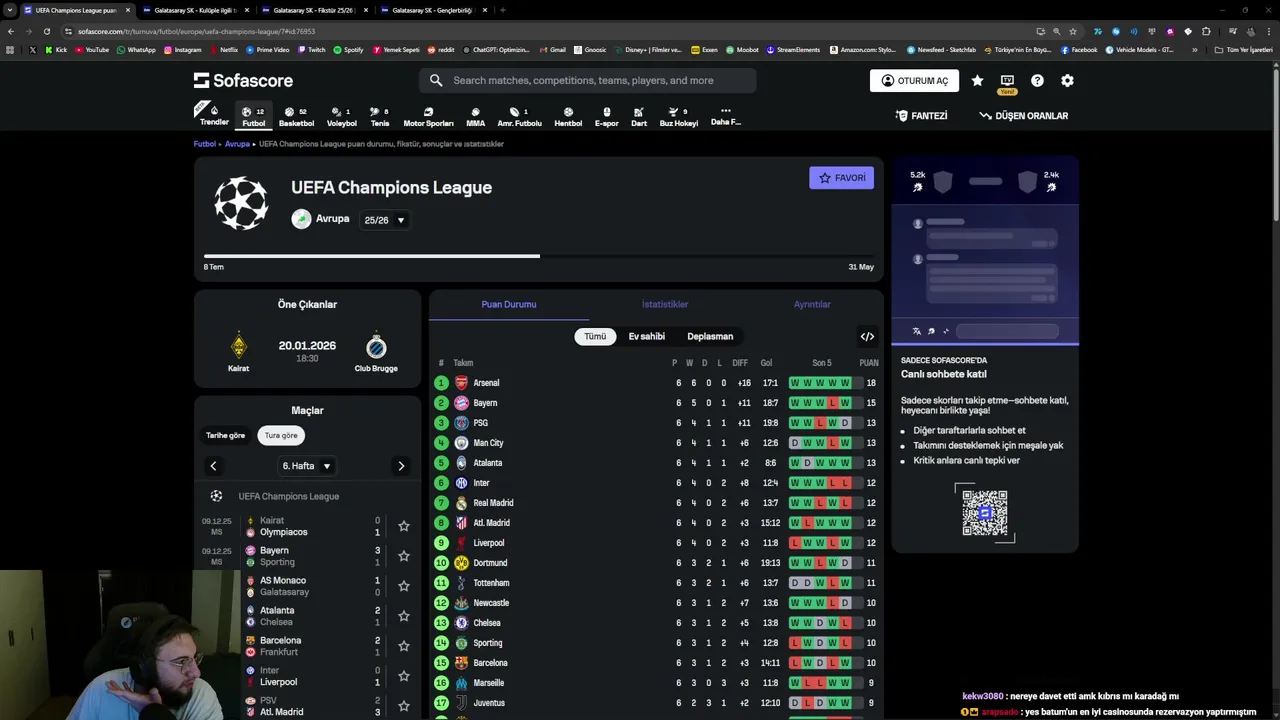Viewport: 1280px width, 720px height.
Task: Click the Sofascore logo
Action: (243, 80)
